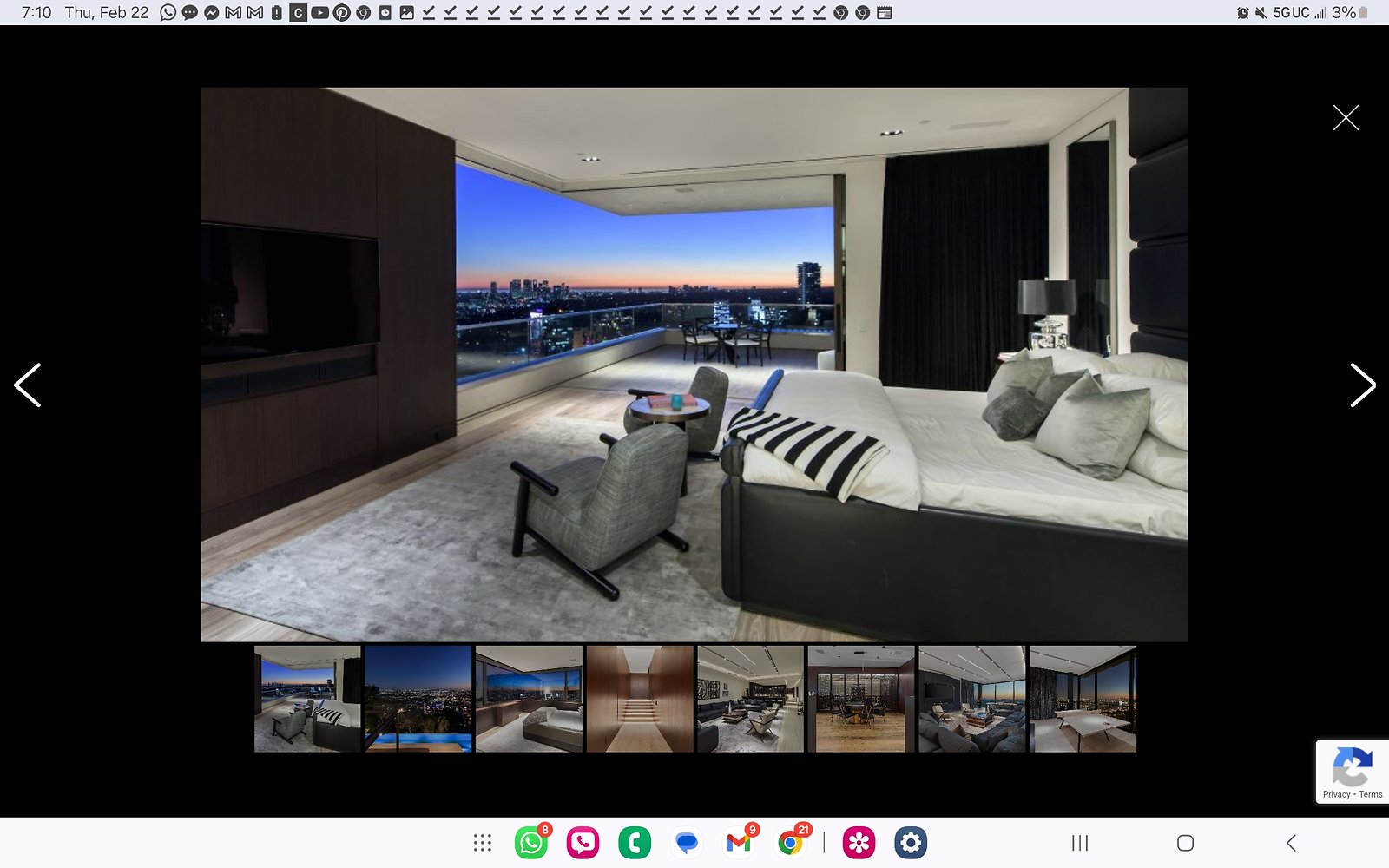1389x868 pixels.
Task: Select the white table by windows thumbnail
Action: [x=1083, y=699]
